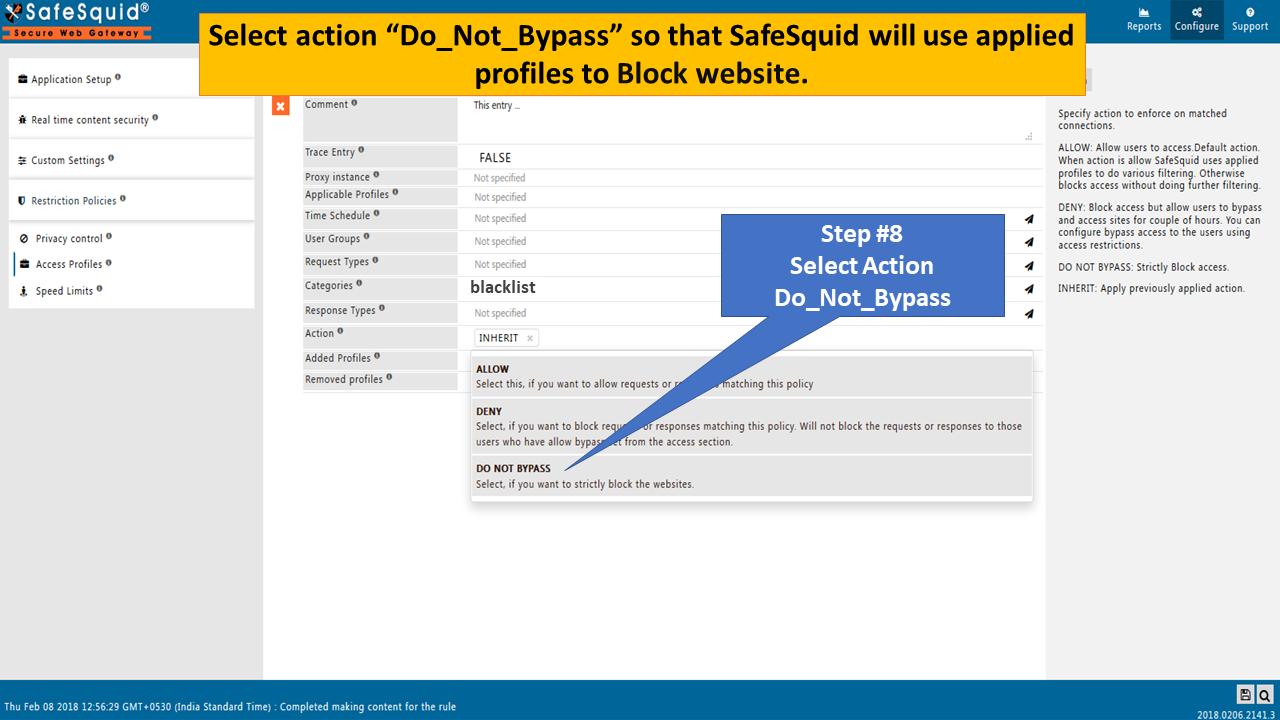Click the paper-plane icon in Time Schedule row
This screenshot has width=1280, height=720.
[x=1029, y=219]
